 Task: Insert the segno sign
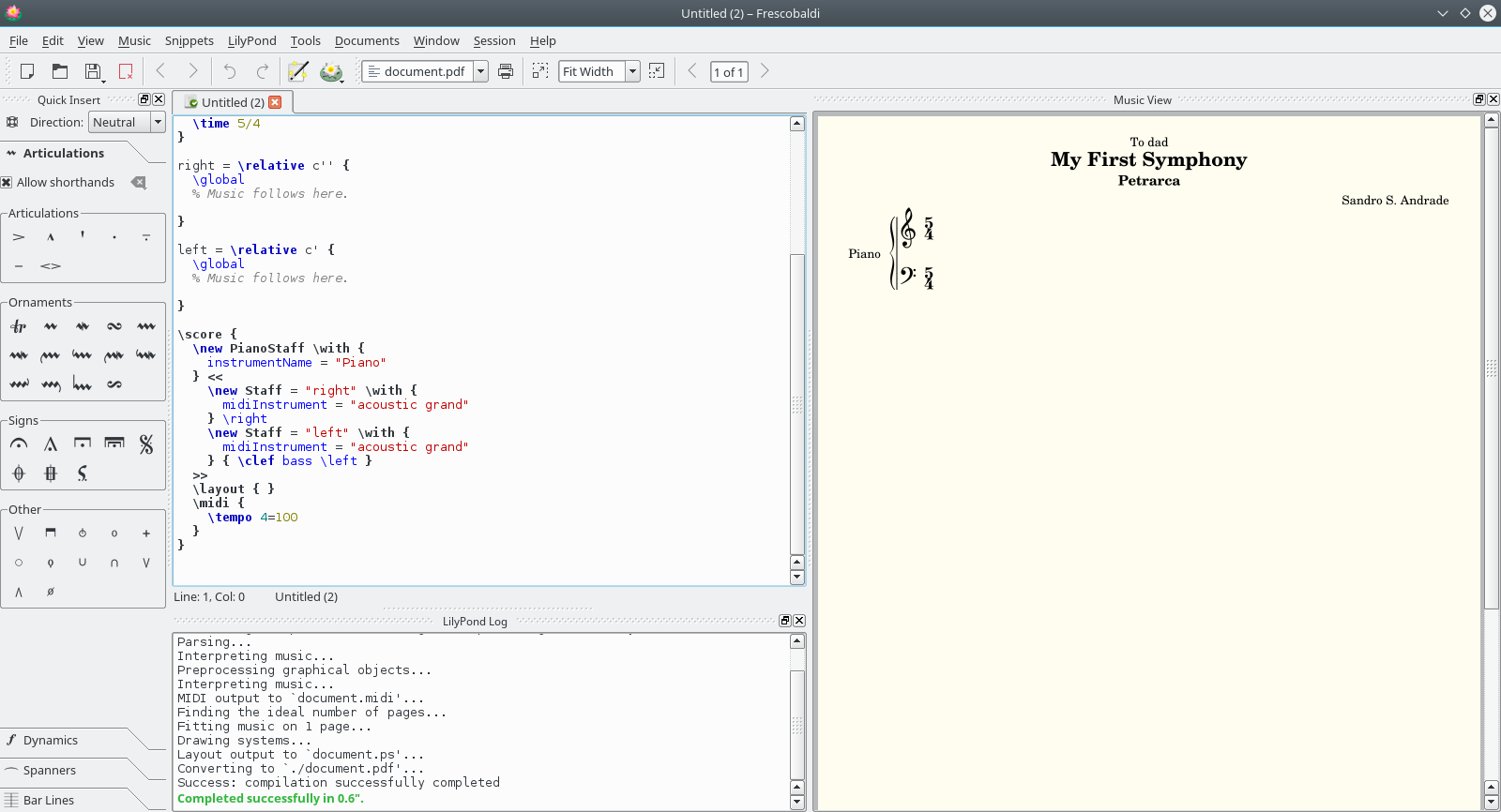pyautogui.click(x=146, y=444)
